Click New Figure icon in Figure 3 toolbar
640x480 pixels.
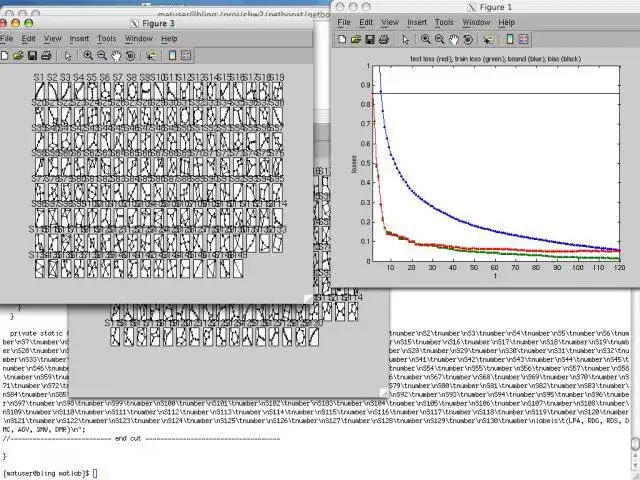click(4, 56)
